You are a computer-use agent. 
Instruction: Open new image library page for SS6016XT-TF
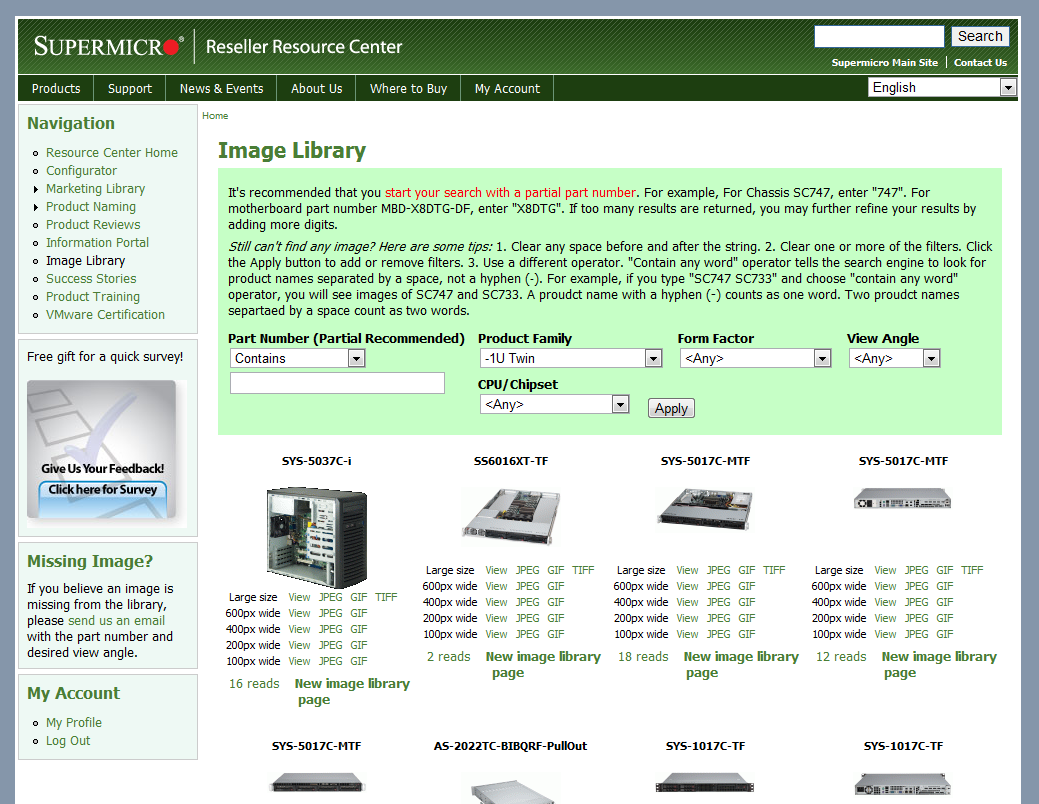click(543, 664)
